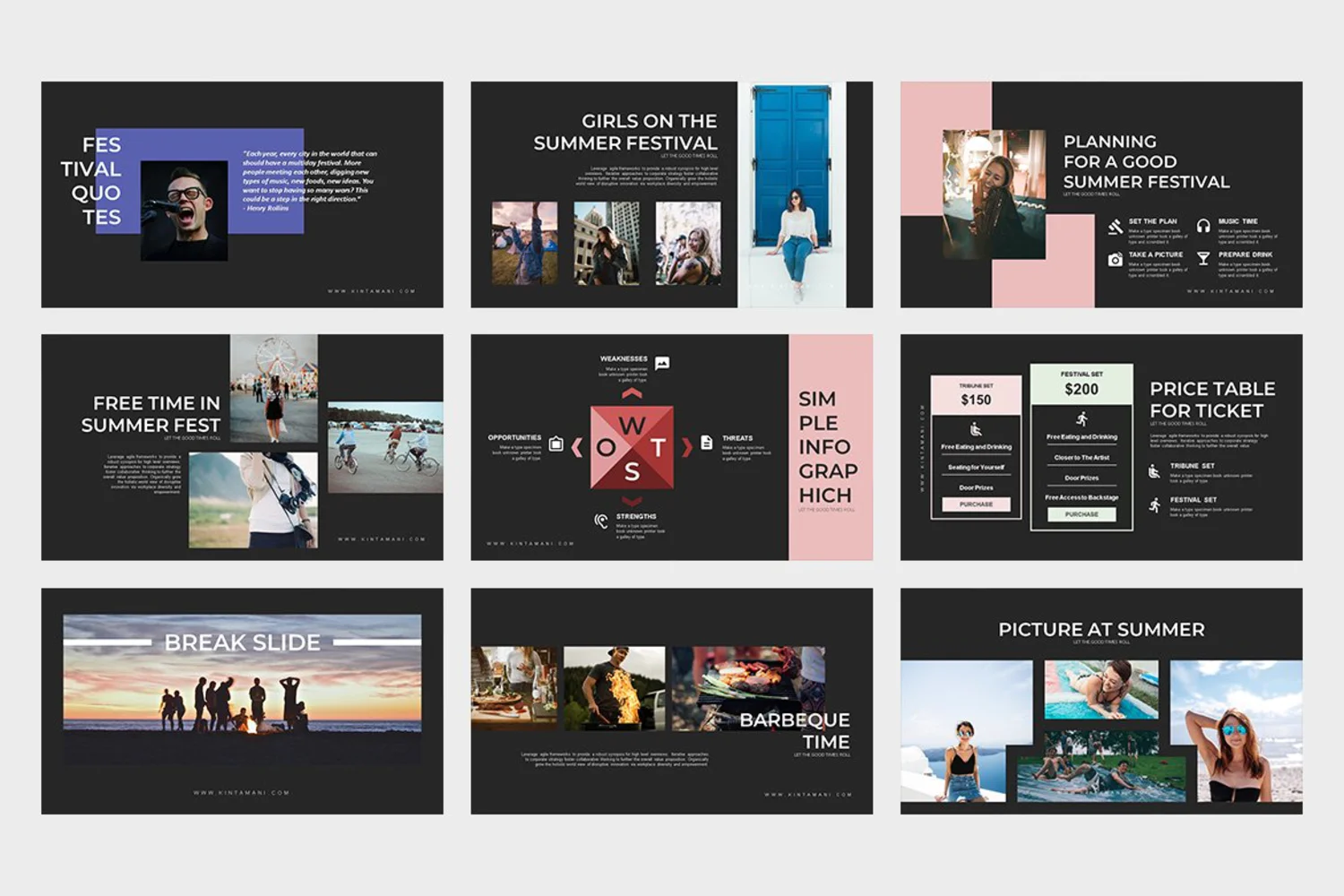Click the Take A Picture camera icon
1344x896 pixels.
point(1115,260)
